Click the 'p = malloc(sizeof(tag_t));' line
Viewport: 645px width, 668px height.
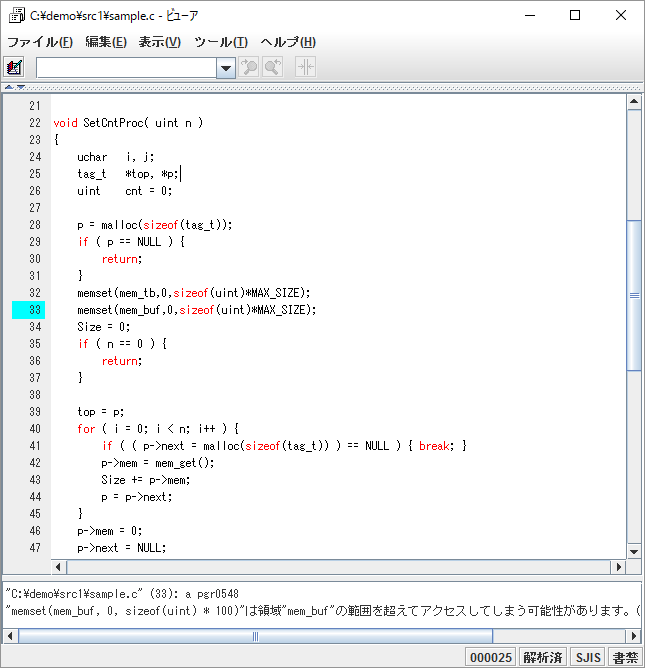click(155, 225)
